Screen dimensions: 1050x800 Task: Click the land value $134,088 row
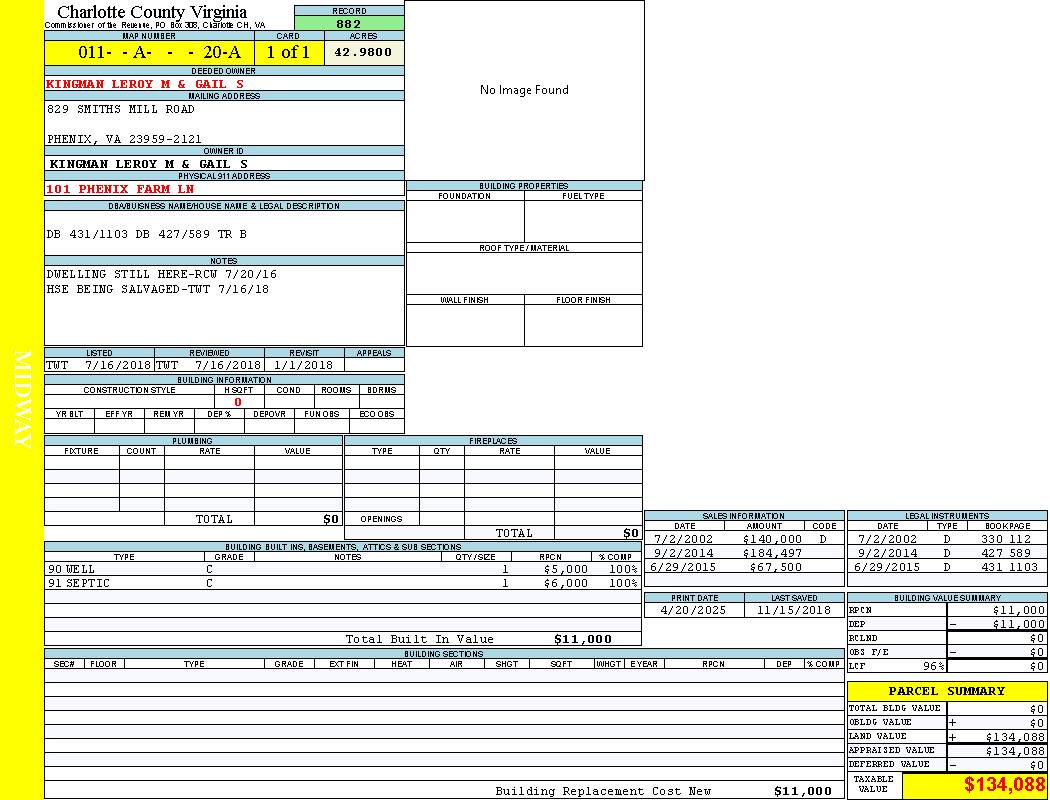click(x=946, y=736)
